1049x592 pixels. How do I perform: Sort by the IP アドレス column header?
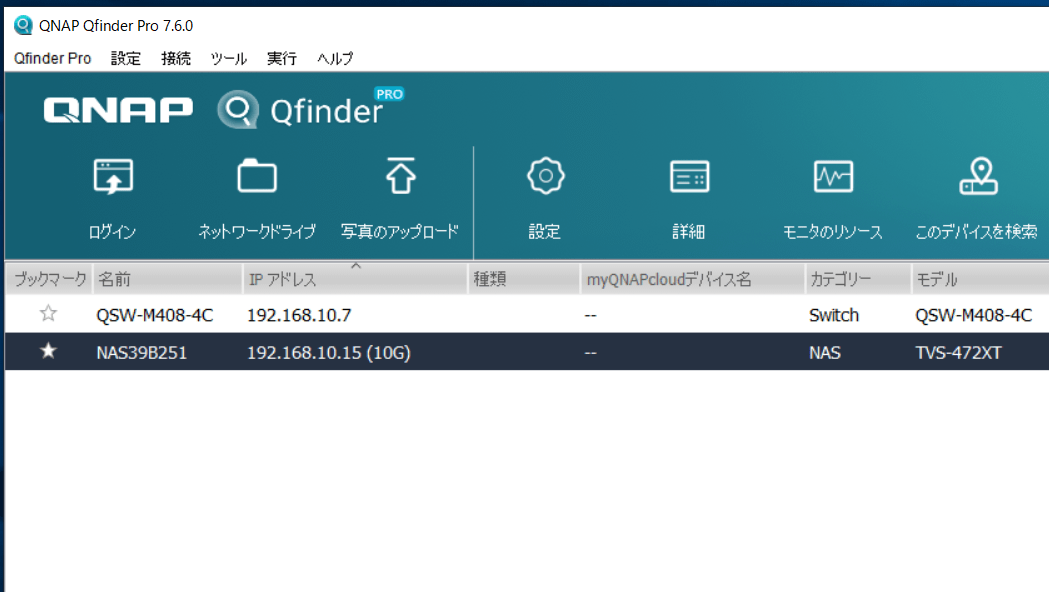pyautogui.click(x=355, y=279)
